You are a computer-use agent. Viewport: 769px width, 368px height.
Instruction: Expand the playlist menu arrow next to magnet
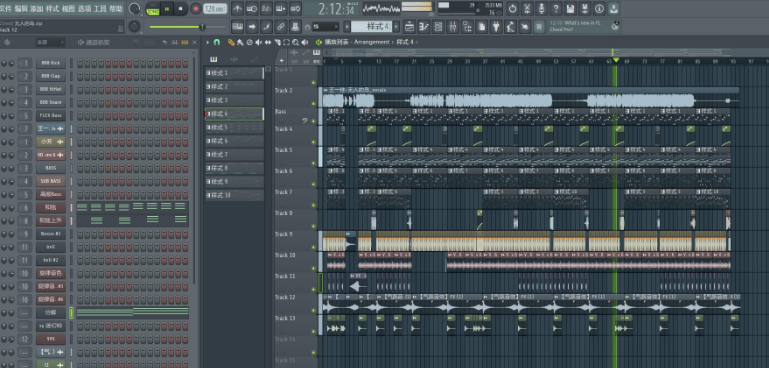coord(207,42)
